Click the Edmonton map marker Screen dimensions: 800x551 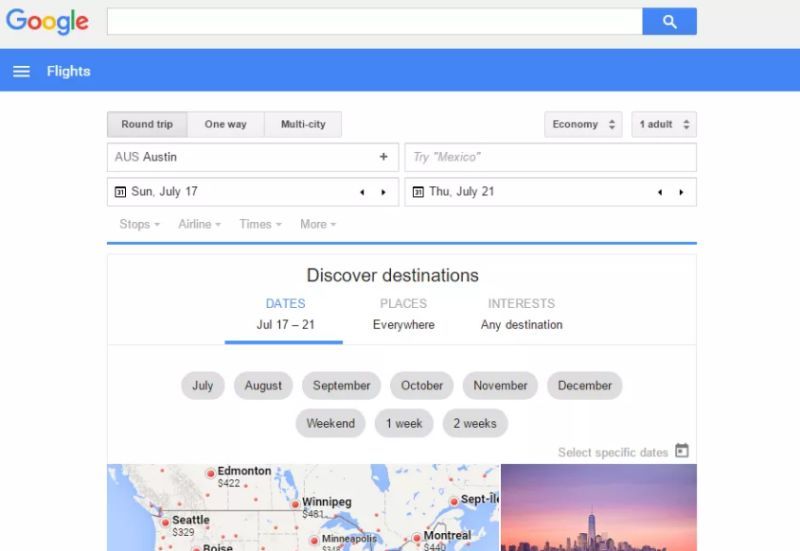(210, 473)
